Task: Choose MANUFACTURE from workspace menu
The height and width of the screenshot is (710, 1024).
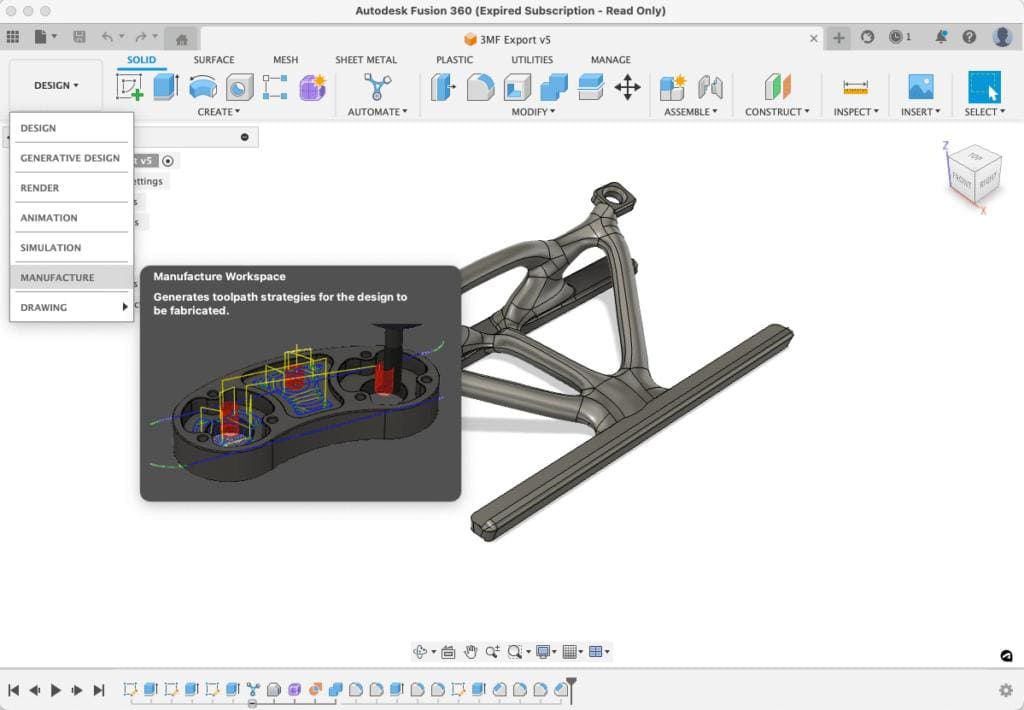Action: [71, 278]
